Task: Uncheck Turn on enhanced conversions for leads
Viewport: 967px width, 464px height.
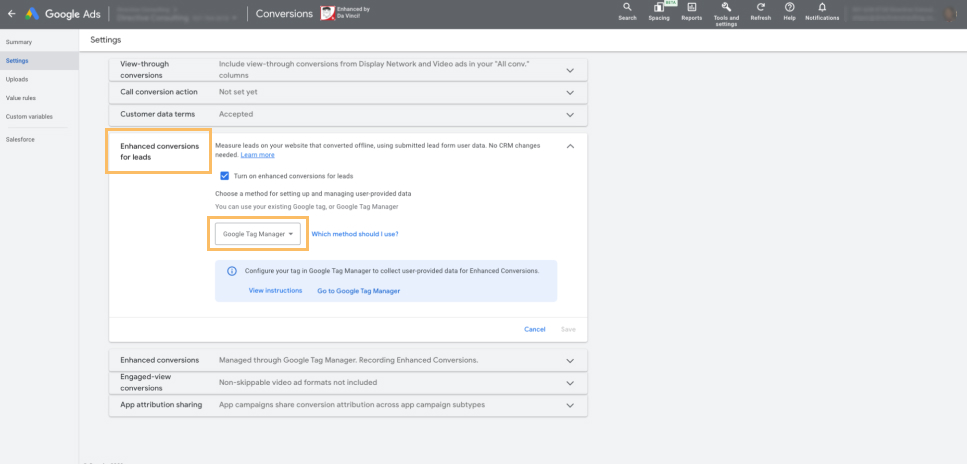Action: coord(224,176)
